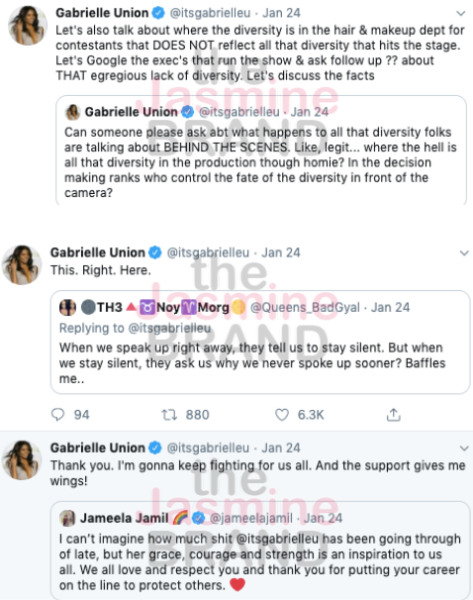
Task: Click Jameela Jamil's verified badge
Action: (198, 518)
